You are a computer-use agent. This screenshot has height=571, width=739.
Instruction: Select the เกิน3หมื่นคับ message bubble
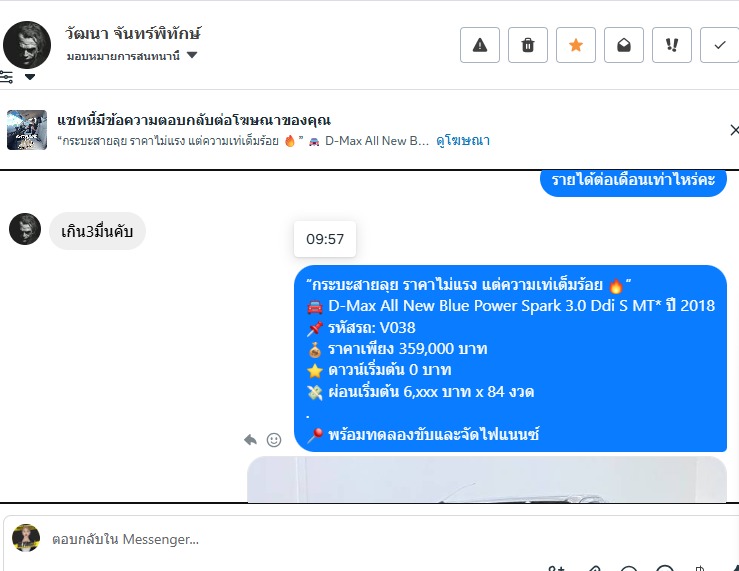click(x=97, y=231)
